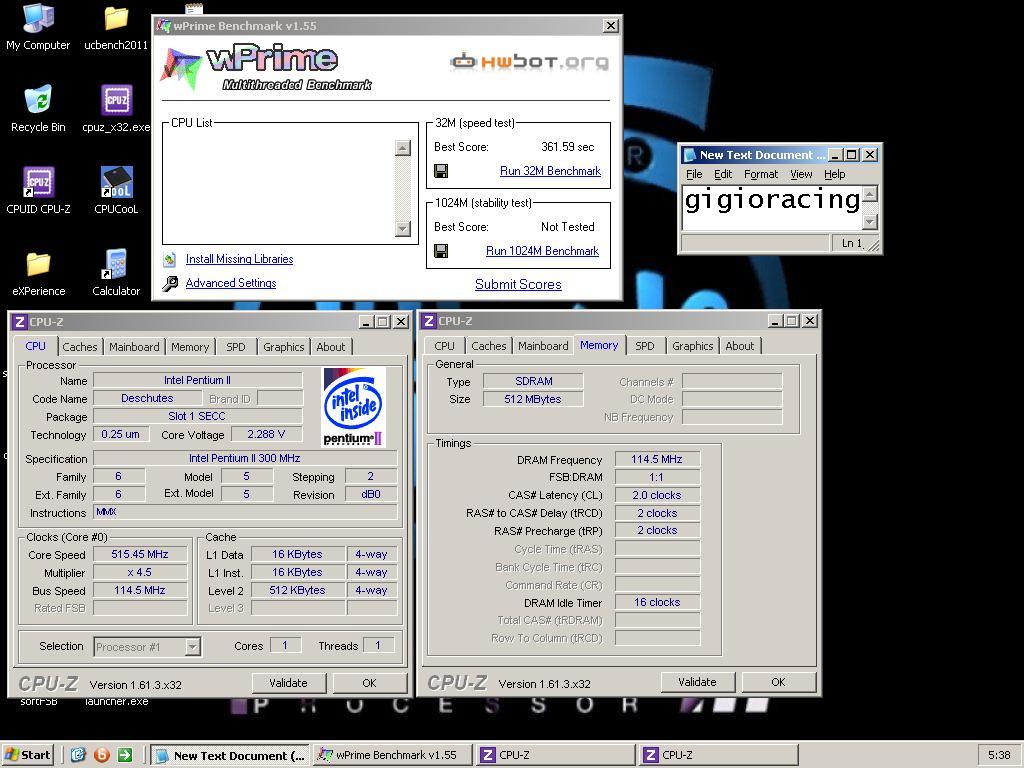Open the Windows Start button
This screenshot has height=768, width=1024.
(x=27, y=755)
